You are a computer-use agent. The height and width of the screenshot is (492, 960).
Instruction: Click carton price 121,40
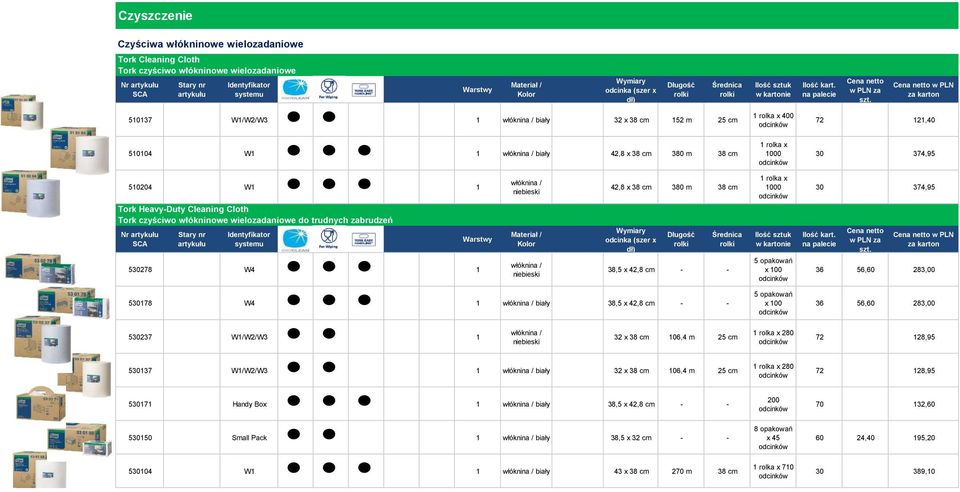(924, 120)
